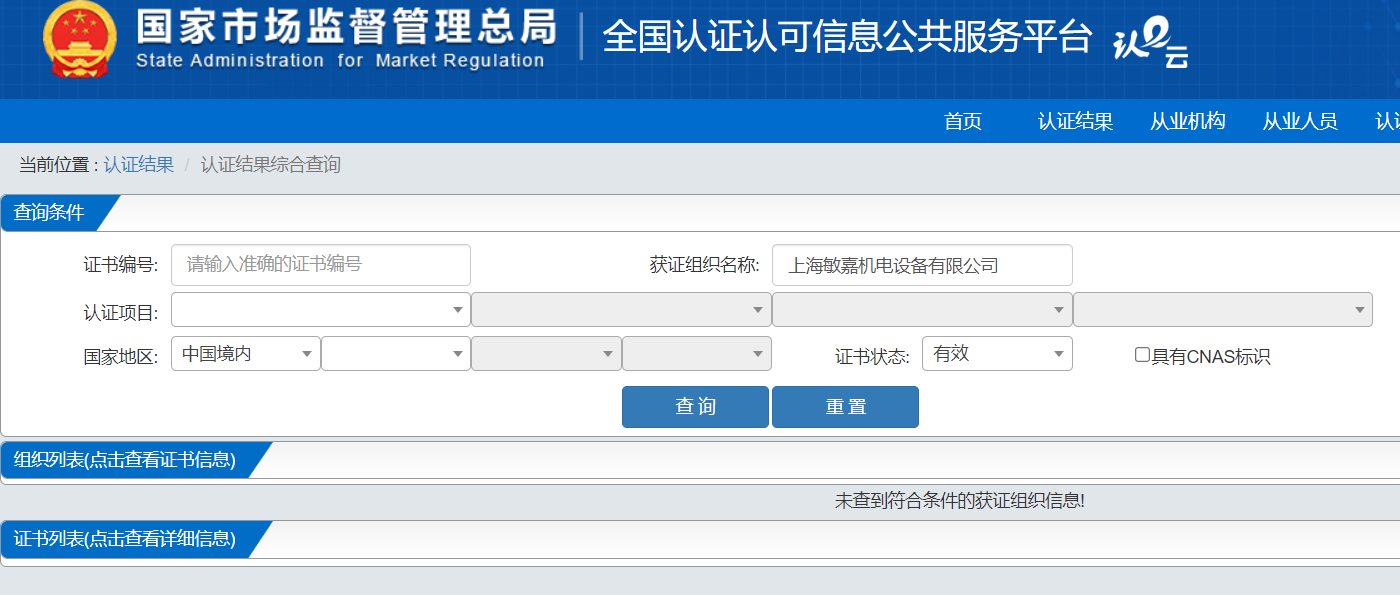This screenshot has width=1400, height=595.
Task: Click the 未查到符合条件的获证组织信息 message
Action: 960,501
